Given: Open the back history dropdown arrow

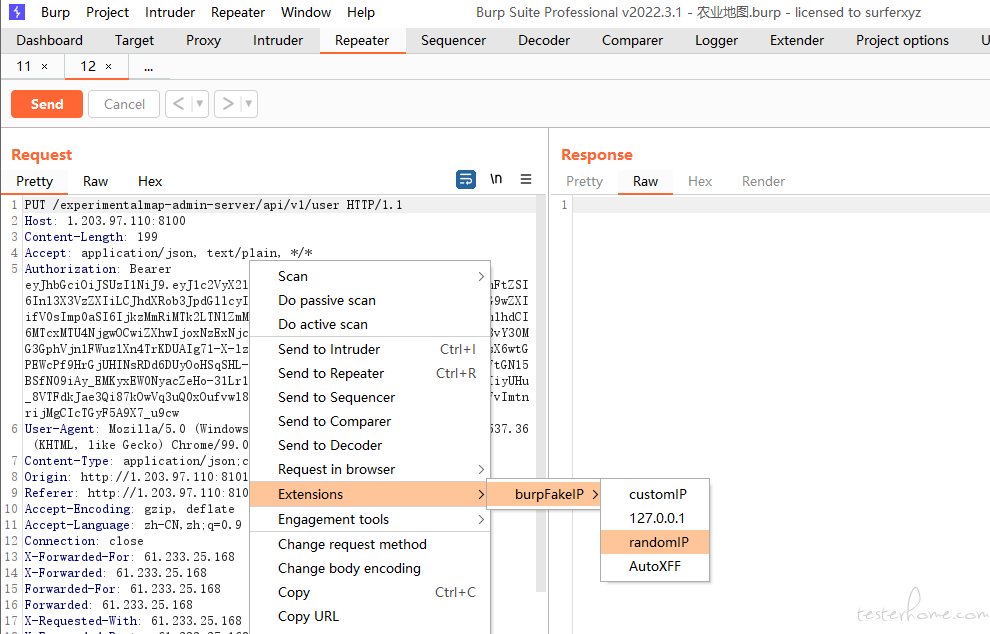Looking at the screenshot, I should click(x=200, y=104).
